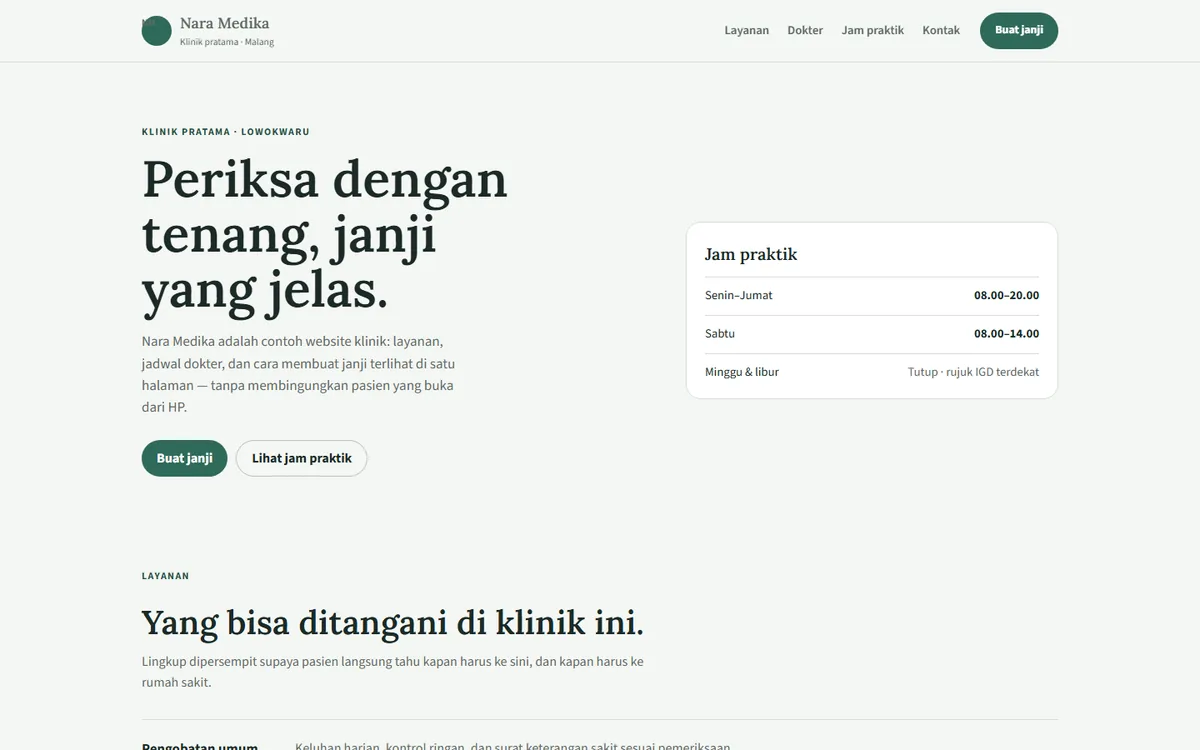Click the Senin–Jumat 08.00–20.00 hours value
Screen dimensions: 1200x750
(1007, 295)
